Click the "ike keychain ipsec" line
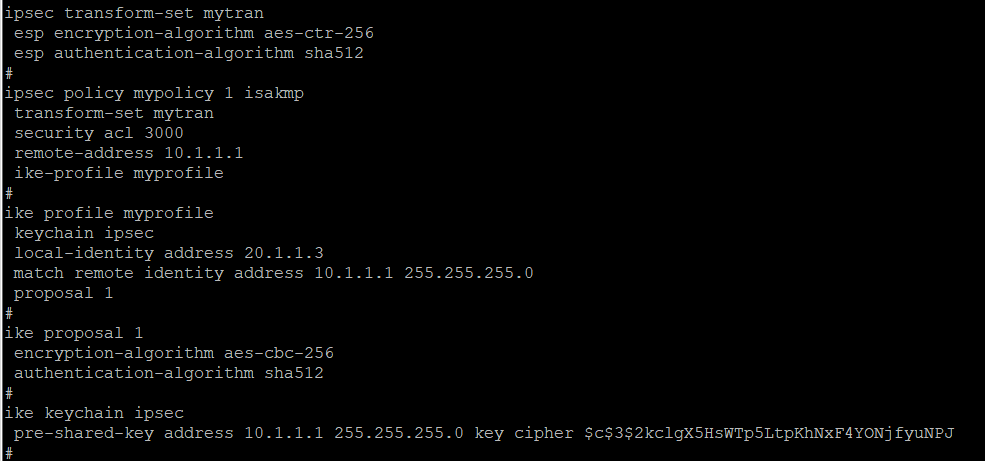Viewport: 985px width, 461px height. tap(94, 413)
